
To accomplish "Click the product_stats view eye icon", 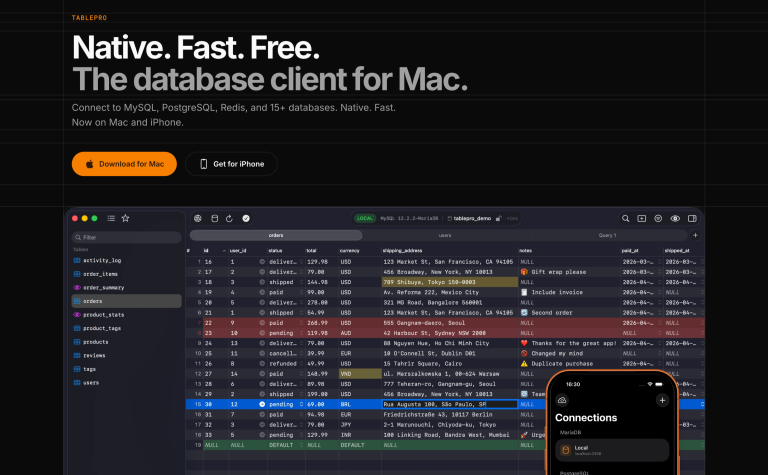I will (77, 315).
